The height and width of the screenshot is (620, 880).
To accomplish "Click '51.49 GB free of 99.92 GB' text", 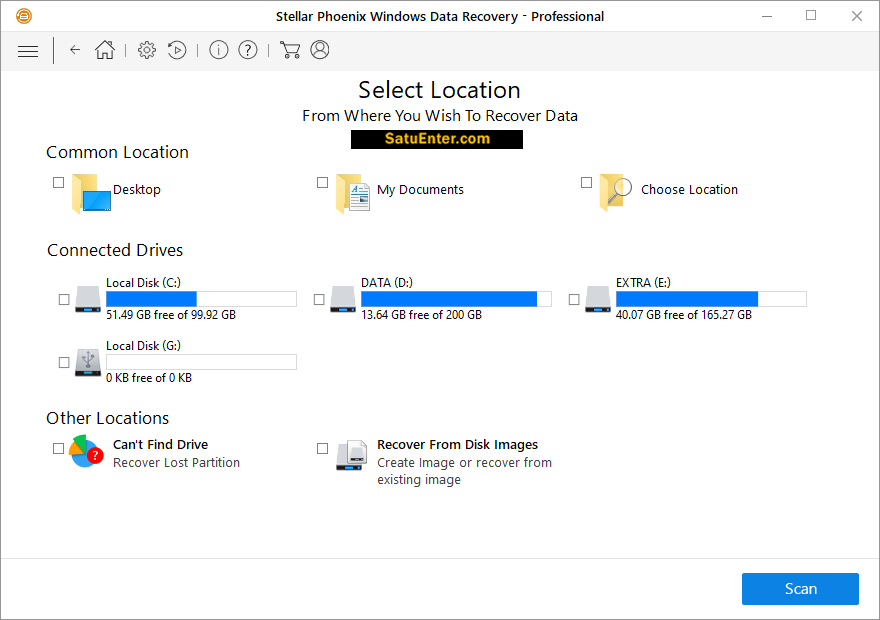I will pos(171,315).
